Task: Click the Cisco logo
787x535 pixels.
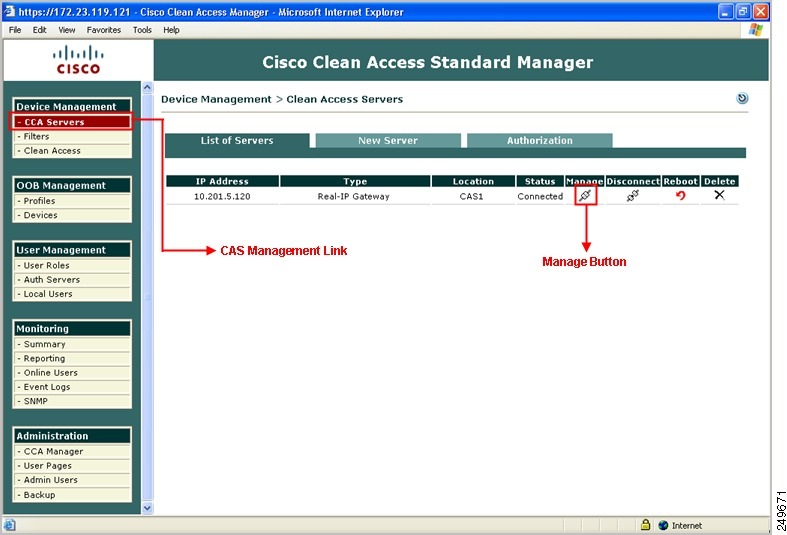Action: pyautogui.click(x=78, y=60)
